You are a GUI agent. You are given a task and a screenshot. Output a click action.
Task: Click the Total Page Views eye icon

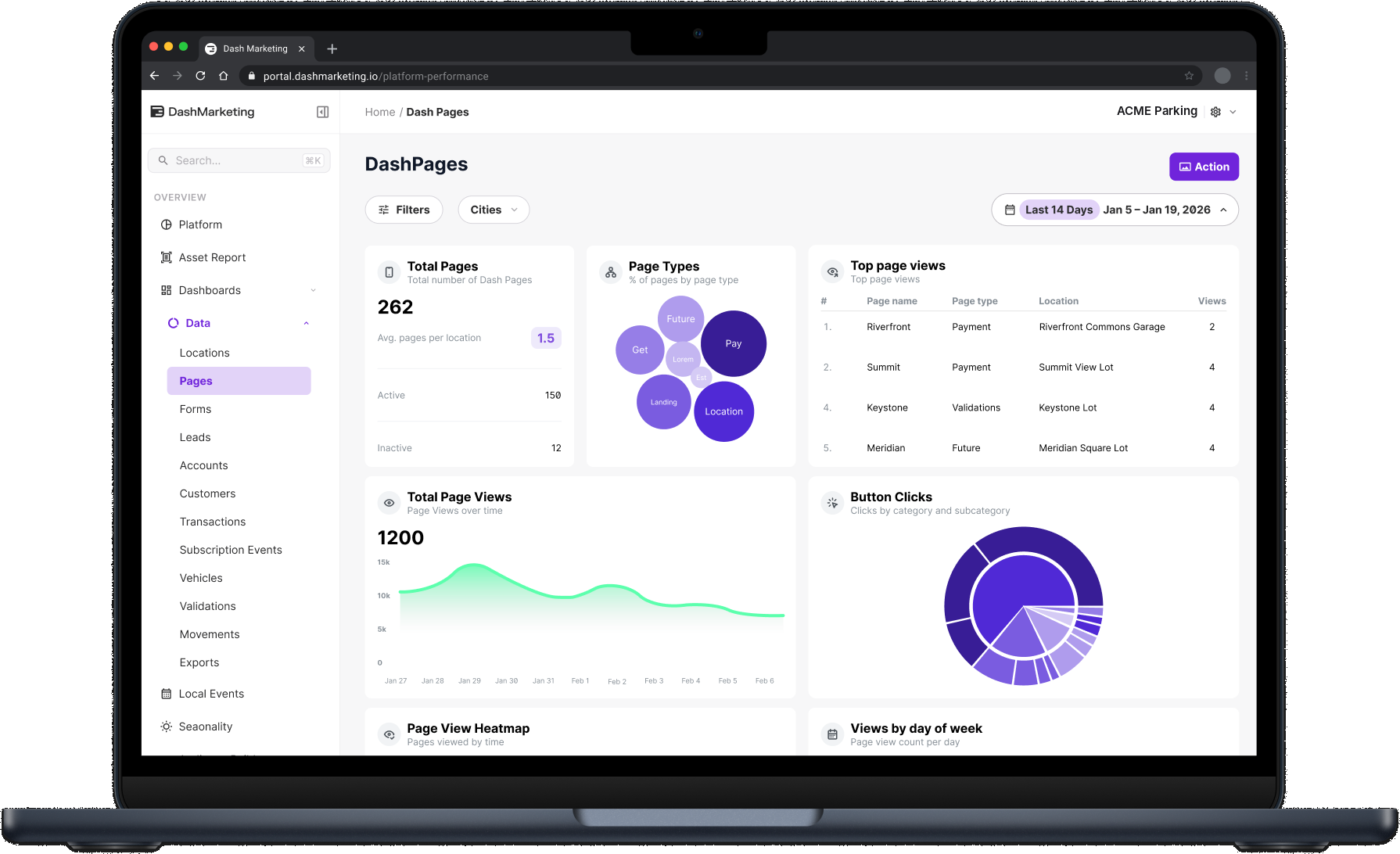[389, 503]
